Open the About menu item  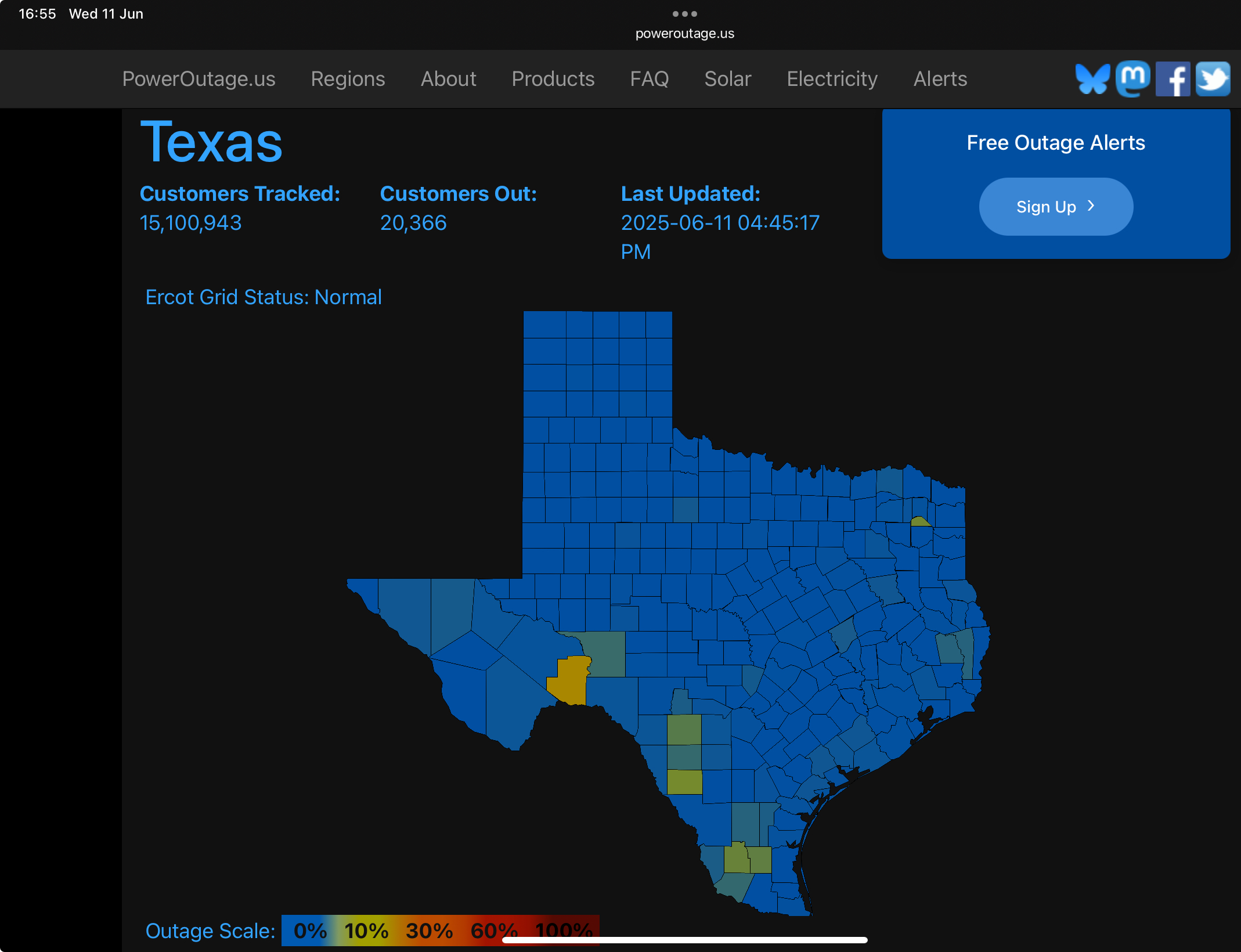tap(448, 79)
